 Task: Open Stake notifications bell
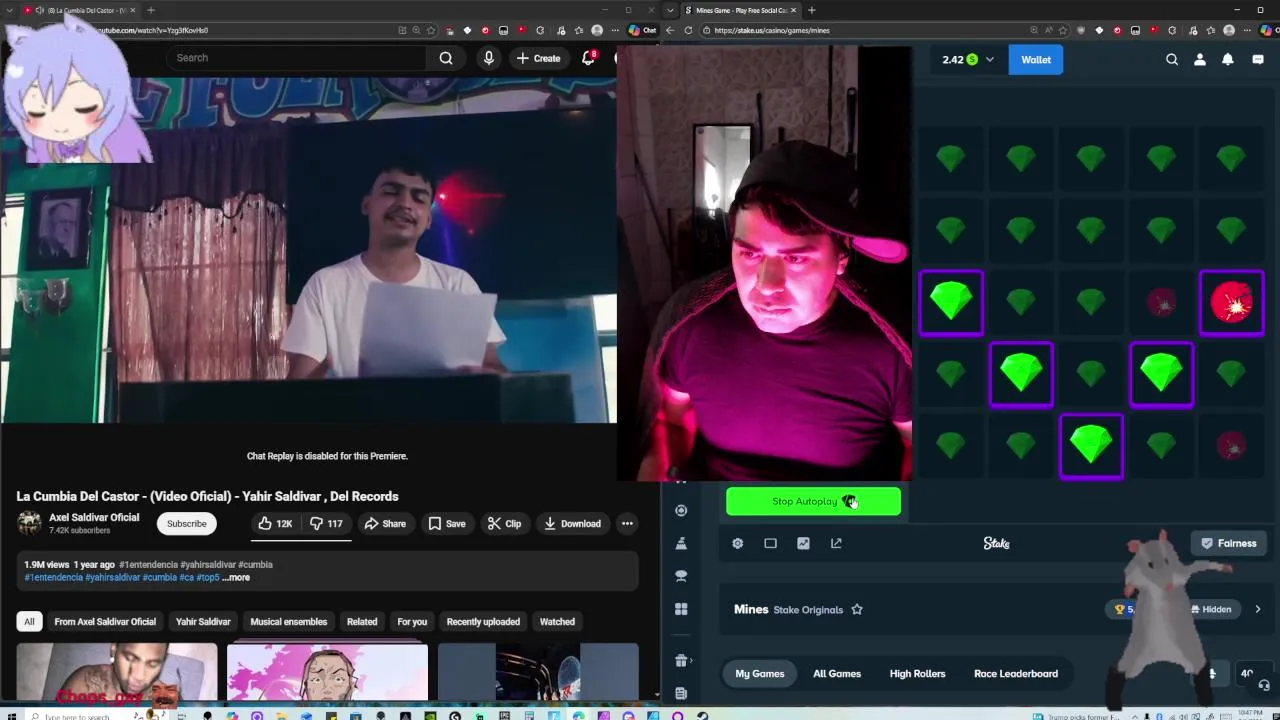click(1228, 60)
